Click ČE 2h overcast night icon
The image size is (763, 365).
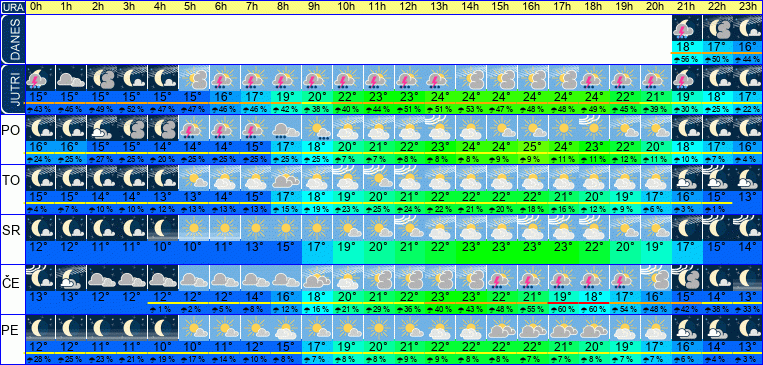(x=101, y=278)
